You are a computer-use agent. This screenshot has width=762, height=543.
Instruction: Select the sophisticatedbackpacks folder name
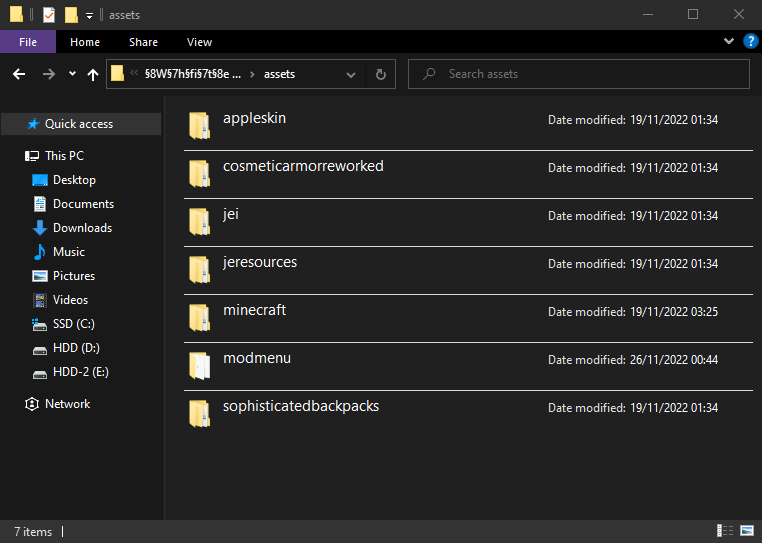(301, 406)
